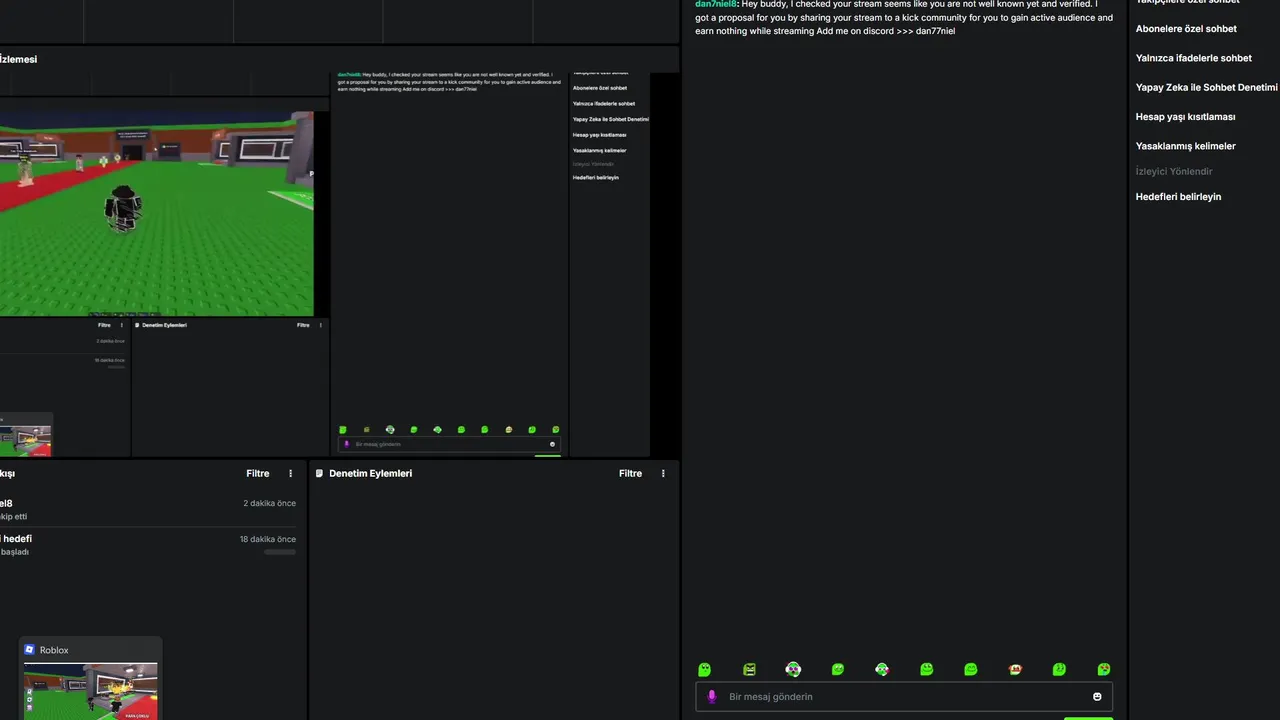This screenshot has width=1280, height=720.
Task: Open the emoji picker in chat input
Action: coord(1097,697)
